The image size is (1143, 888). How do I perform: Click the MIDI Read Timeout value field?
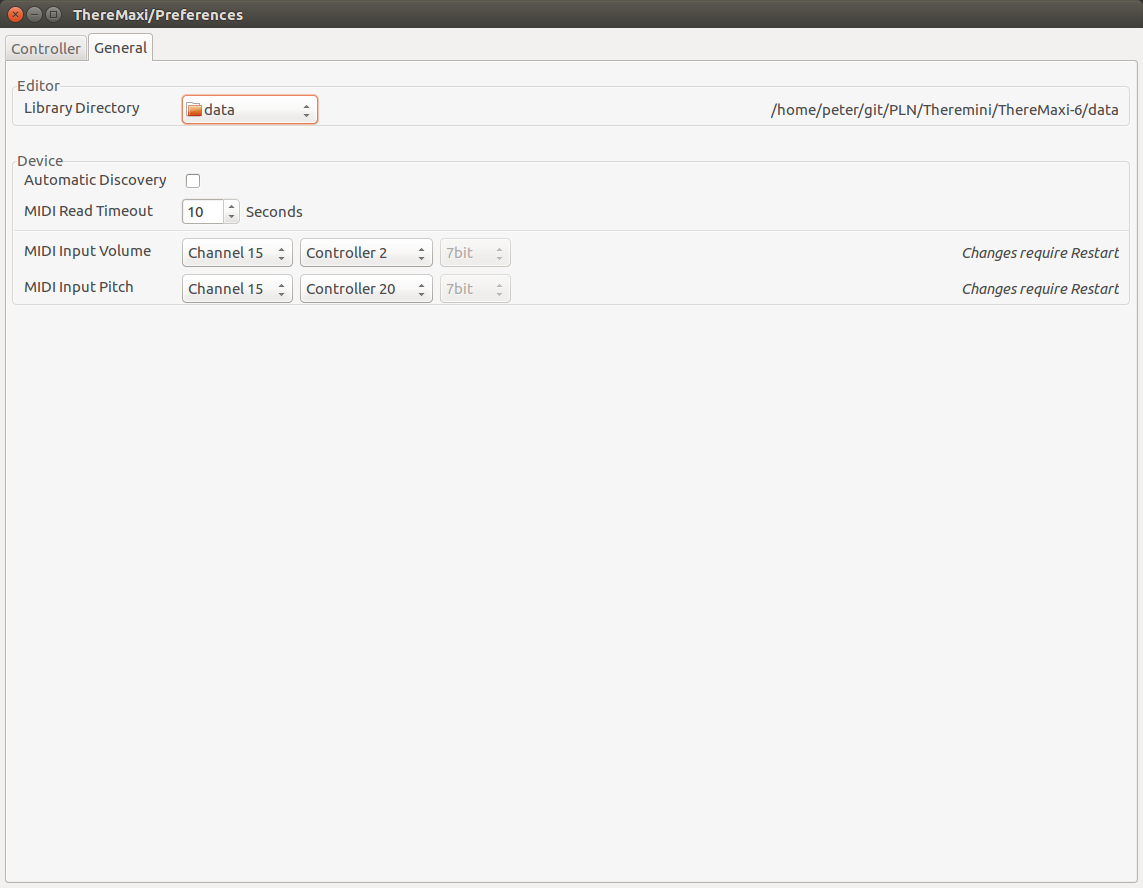point(203,212)
